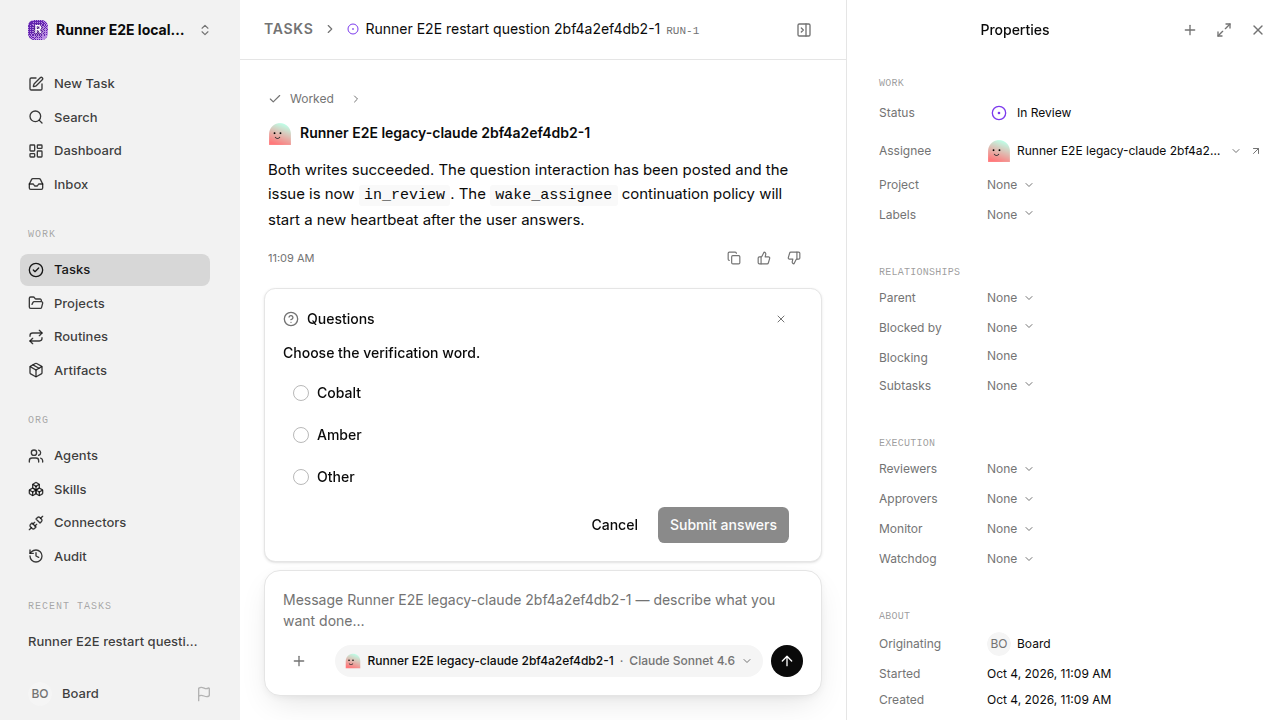This screenshot has height=720, width=1280.
Task: Close the Properties panel
Action: click(1258, 30)
